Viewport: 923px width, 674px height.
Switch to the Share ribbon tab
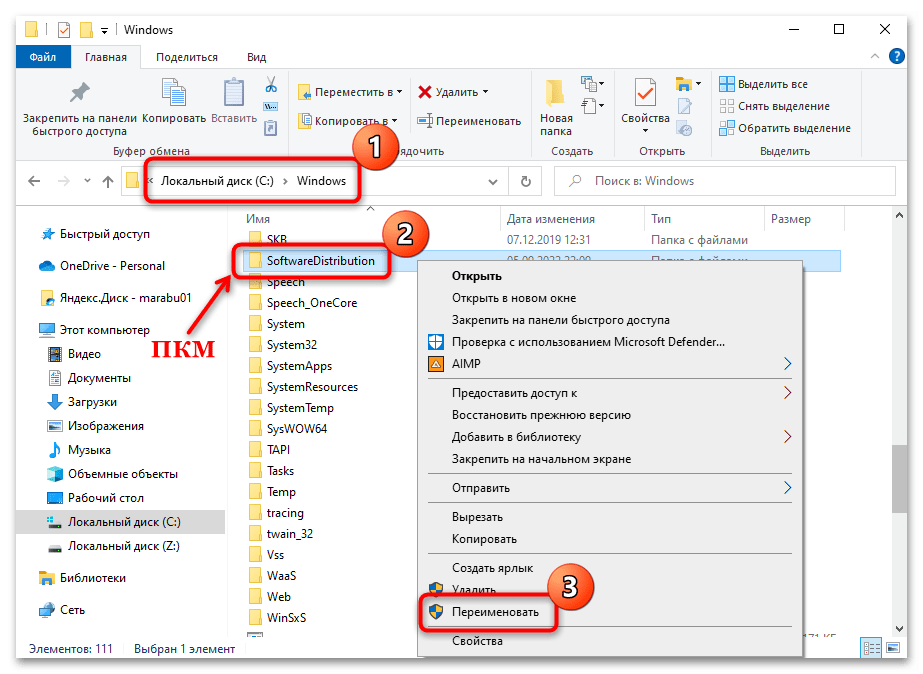pos(187,57)
